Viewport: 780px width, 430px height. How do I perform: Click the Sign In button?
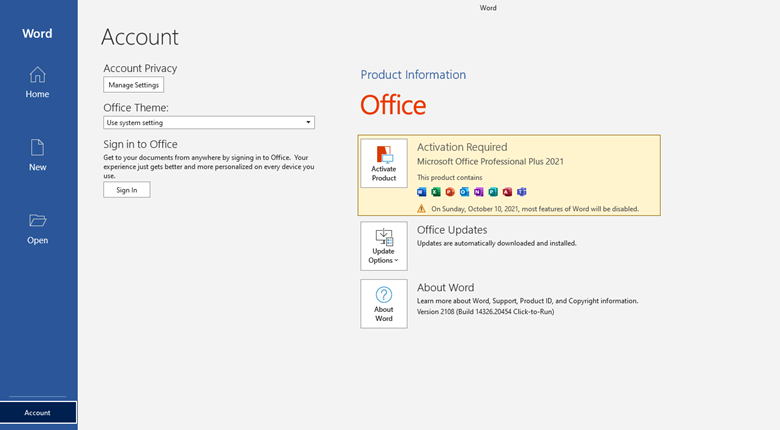(127, 190)
